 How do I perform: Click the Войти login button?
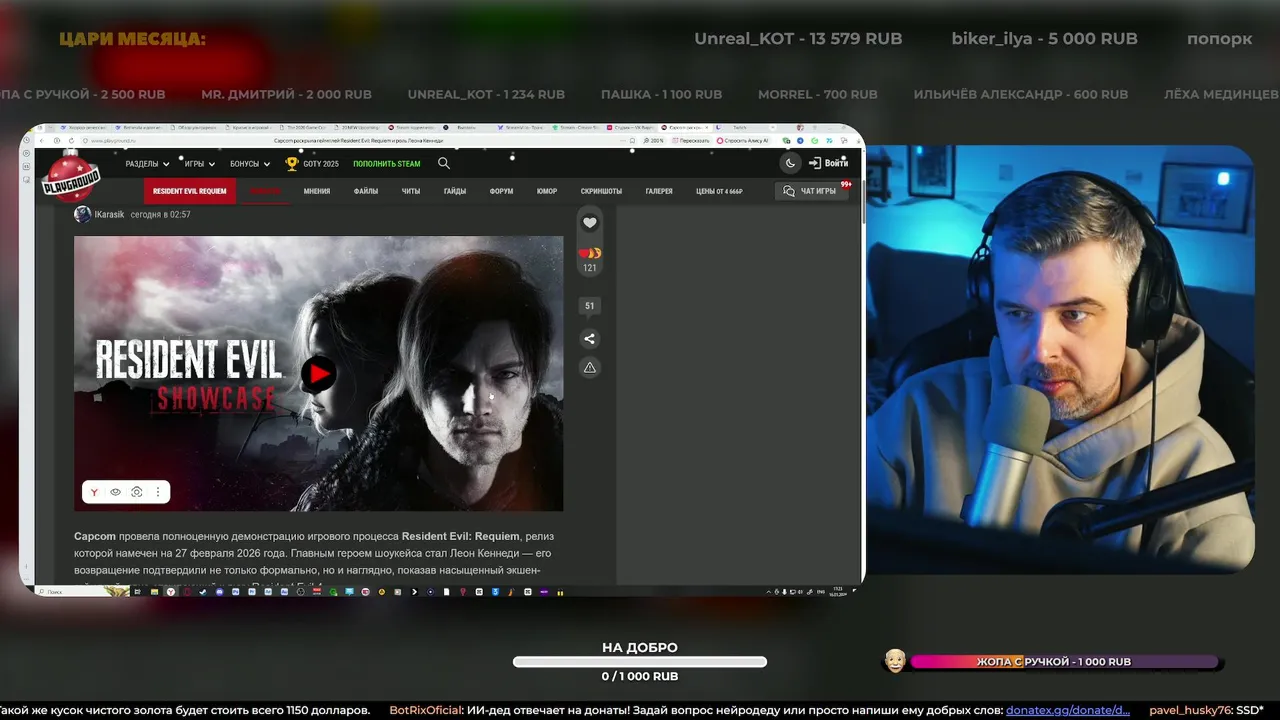829,163
